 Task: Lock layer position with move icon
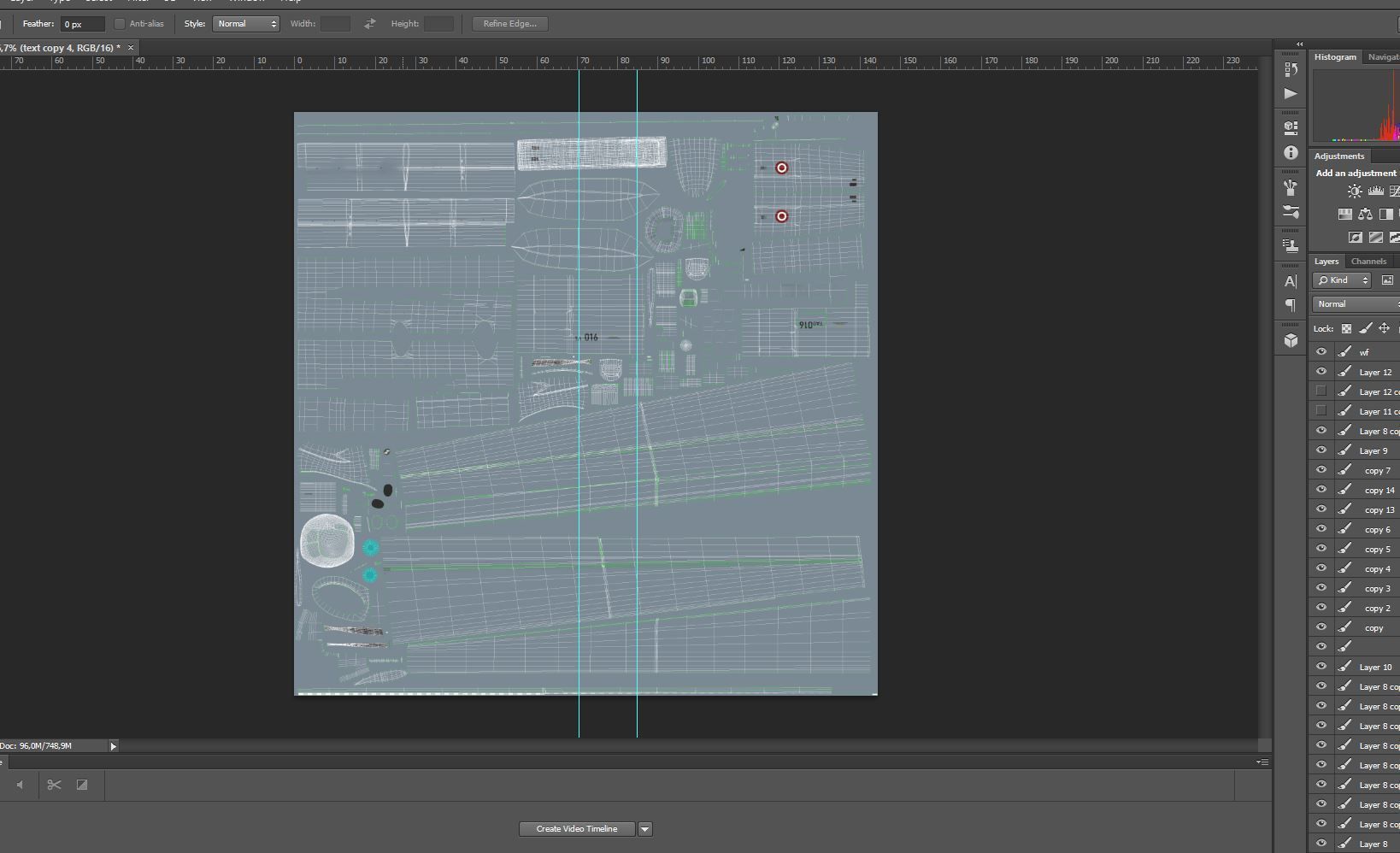[1384, 328]
